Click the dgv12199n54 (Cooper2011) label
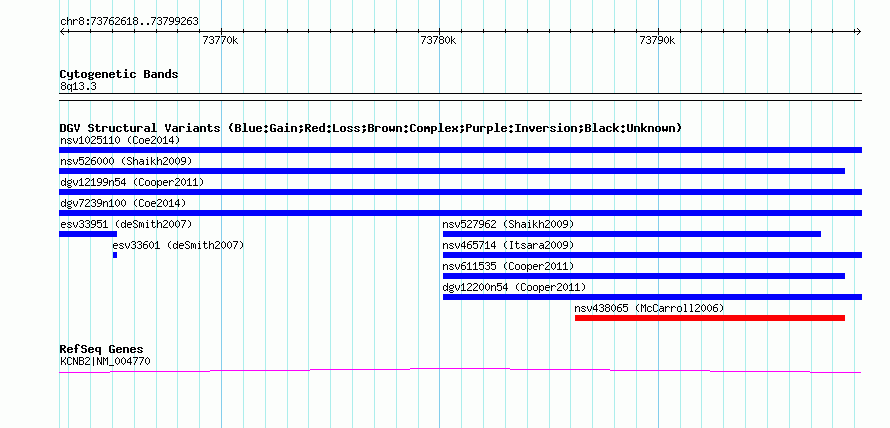 132,182
